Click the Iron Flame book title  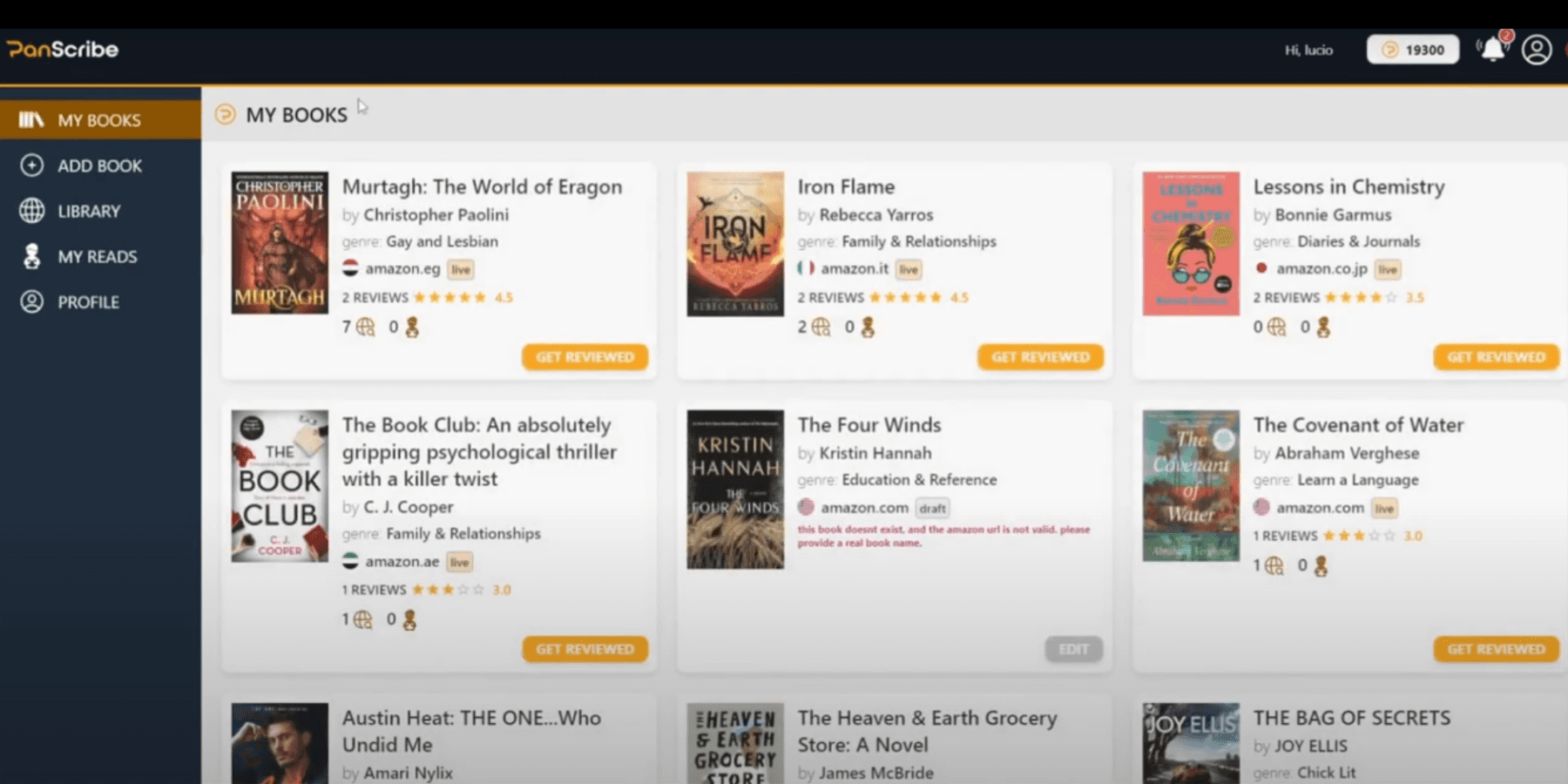coord(846,186)
